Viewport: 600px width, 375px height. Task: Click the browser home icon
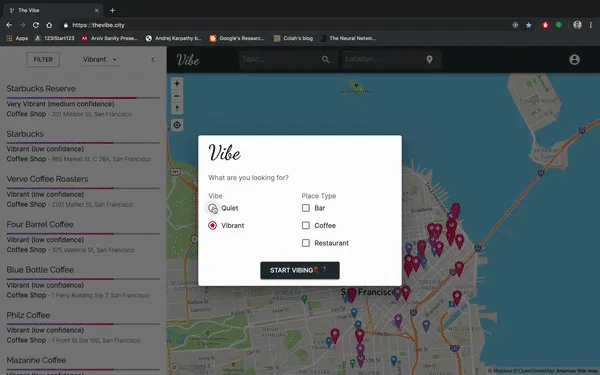pyautogui.click(x=49, y=25)
